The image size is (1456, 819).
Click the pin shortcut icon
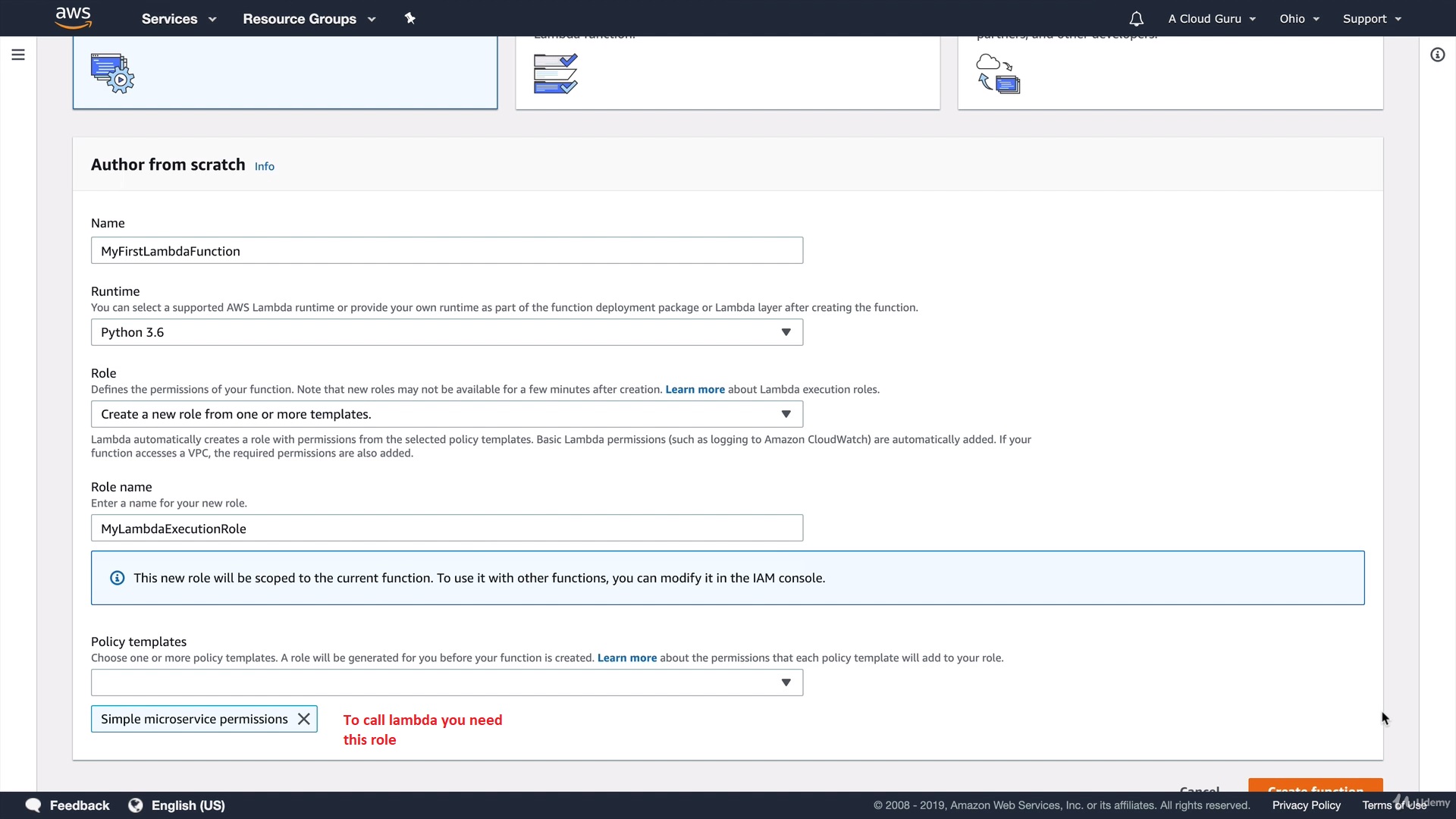[x=409, y=18]
